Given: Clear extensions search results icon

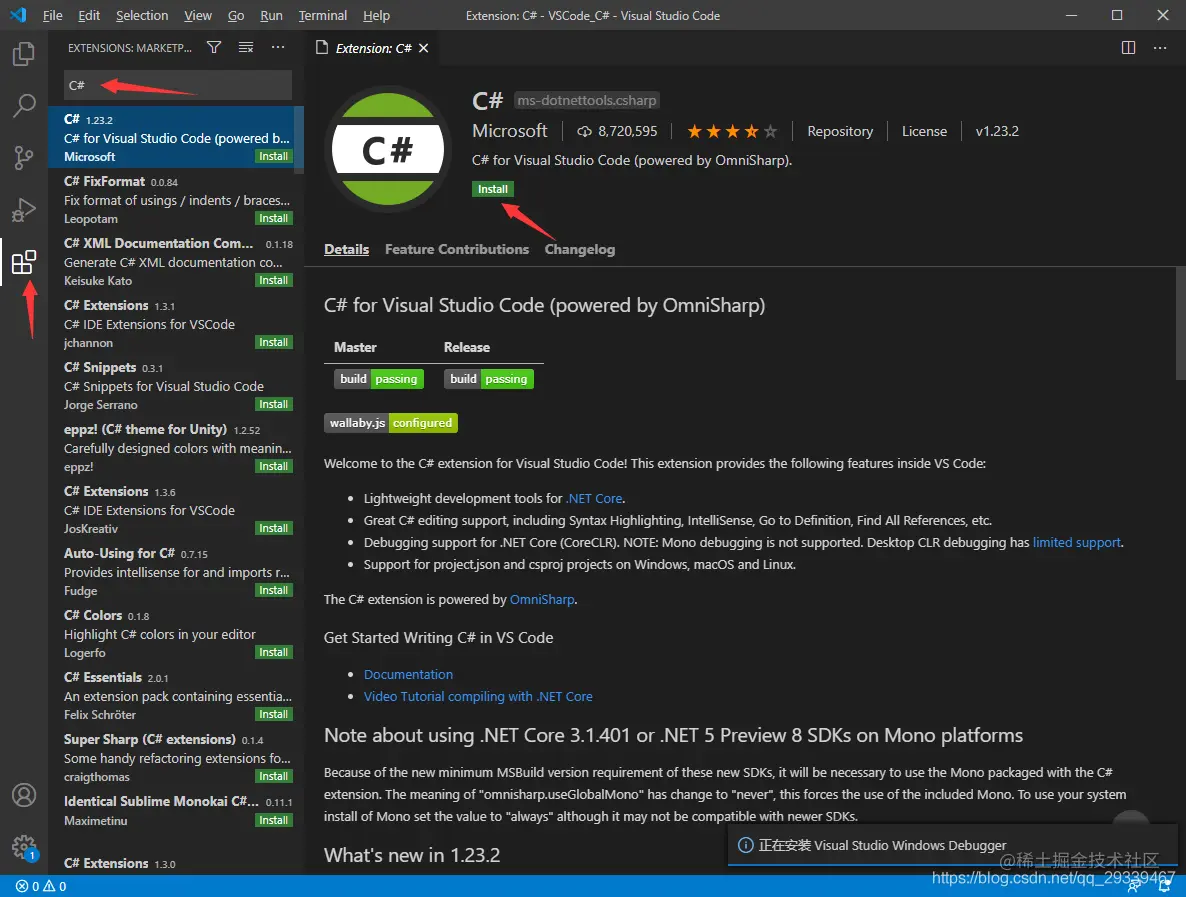Looking at the screenshot, I should coord(246,48).
